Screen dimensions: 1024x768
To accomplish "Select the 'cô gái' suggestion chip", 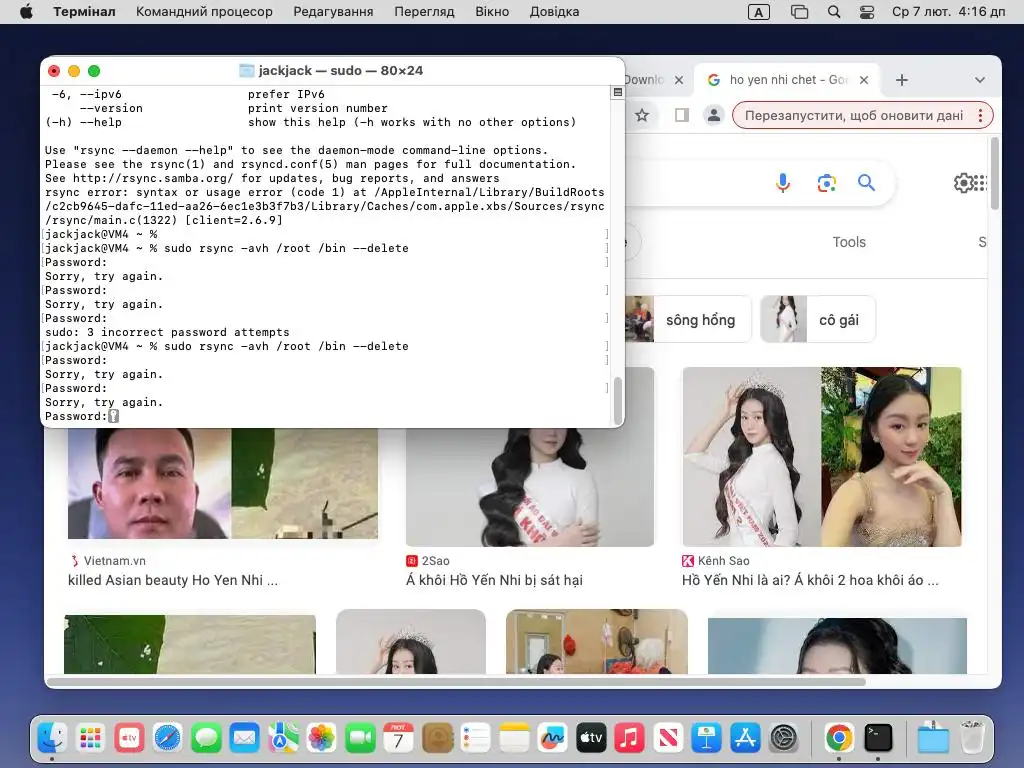I will click(x=818, y=319).
